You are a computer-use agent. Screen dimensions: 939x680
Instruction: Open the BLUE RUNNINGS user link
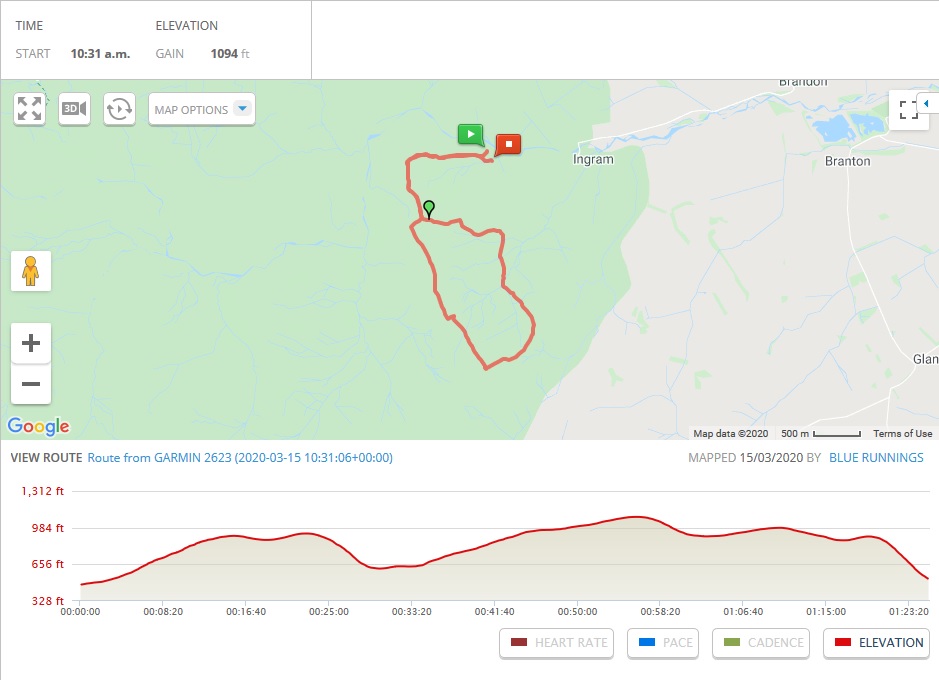[x=876, y=458]
